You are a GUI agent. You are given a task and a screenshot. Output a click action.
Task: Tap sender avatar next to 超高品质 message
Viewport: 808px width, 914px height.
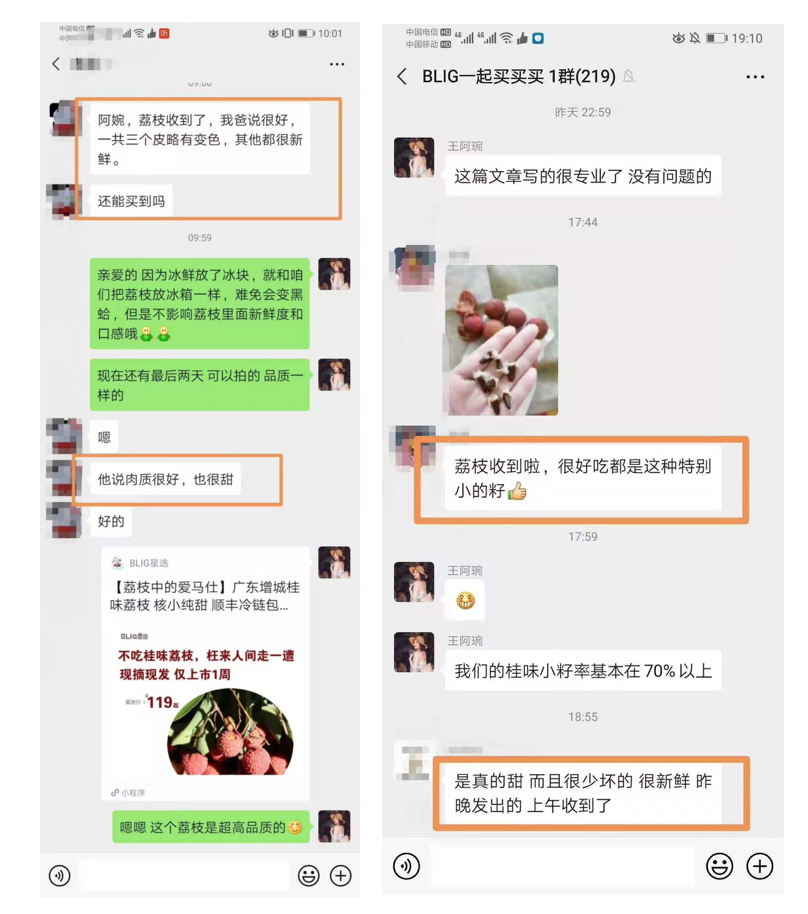pos(334,826)
